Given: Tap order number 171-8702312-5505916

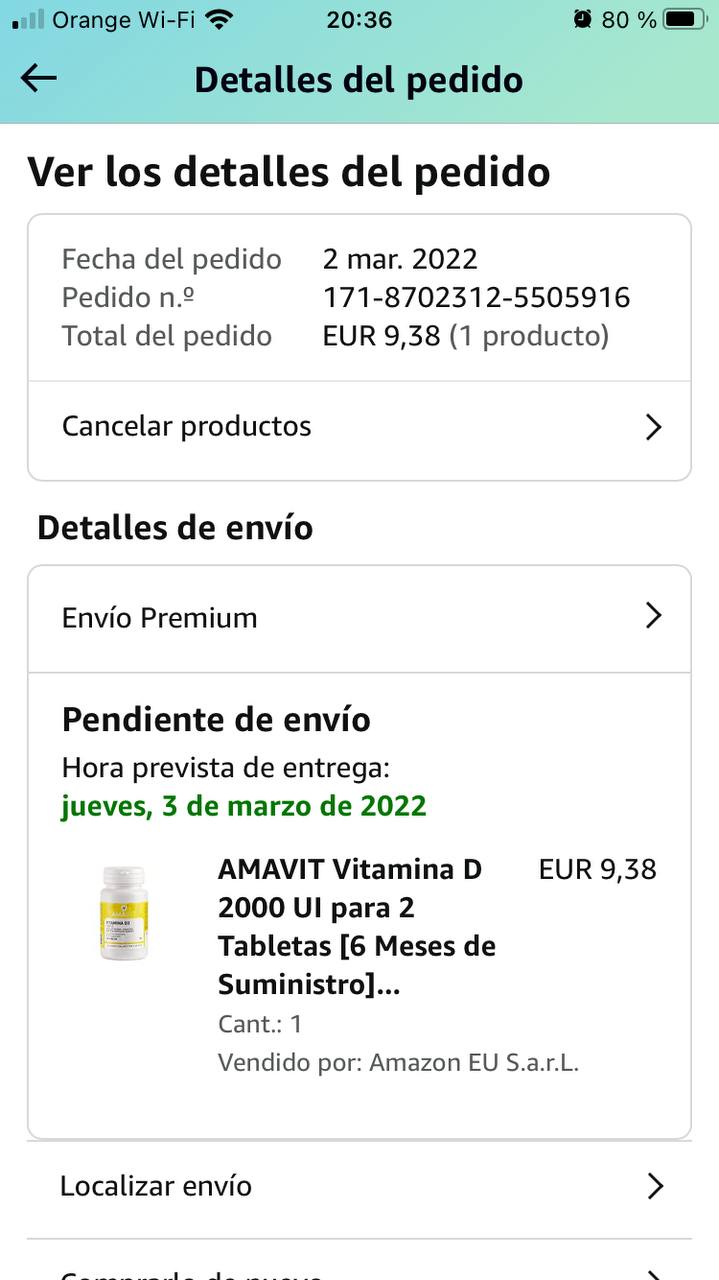Looking at the screenshot, I should tap(476, 297).
